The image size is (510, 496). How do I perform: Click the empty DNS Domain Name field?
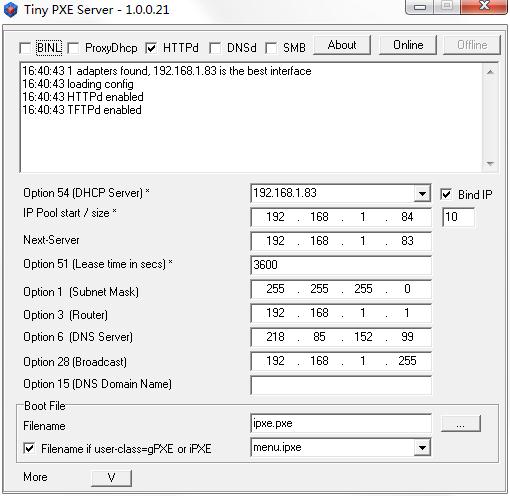point(341,385)
